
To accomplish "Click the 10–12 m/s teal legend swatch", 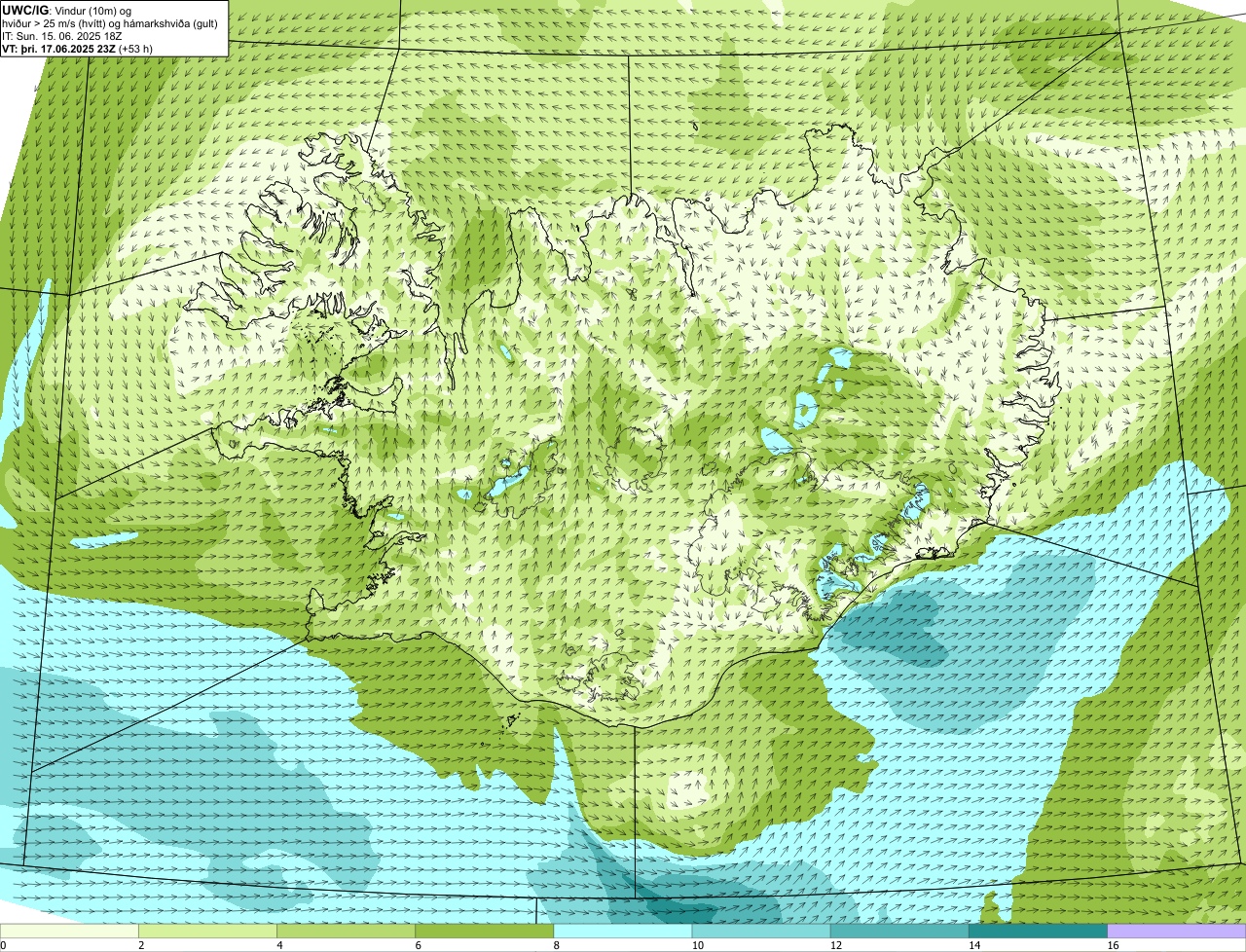I will (762, 931).
